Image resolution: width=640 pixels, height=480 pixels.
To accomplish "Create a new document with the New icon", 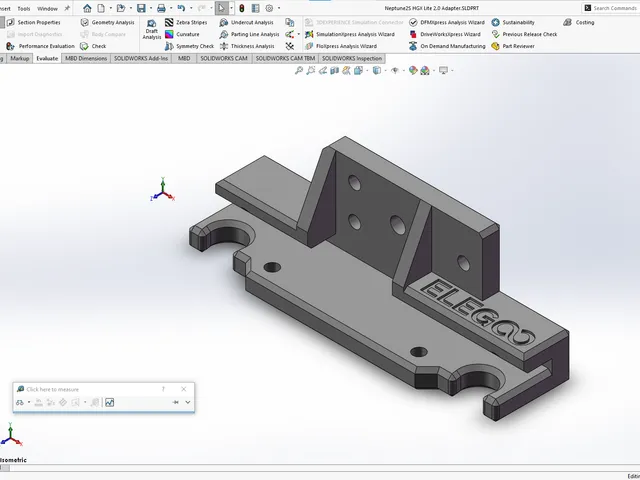I will pos(100,8).
